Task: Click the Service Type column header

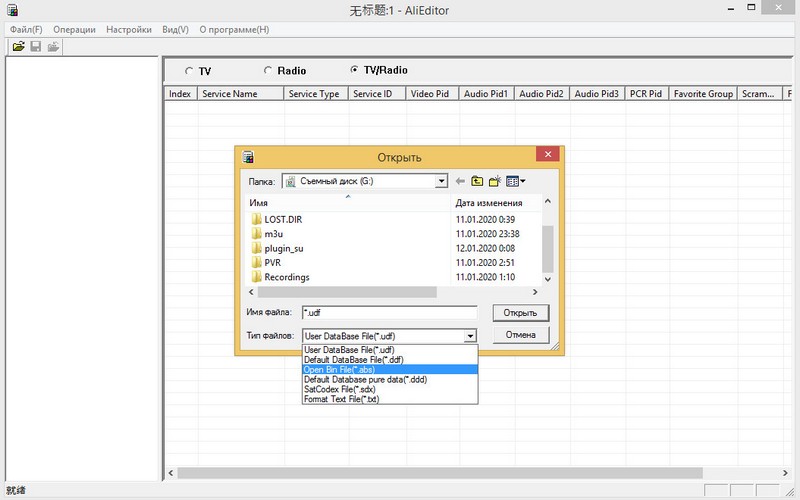Action: point(316,94)
